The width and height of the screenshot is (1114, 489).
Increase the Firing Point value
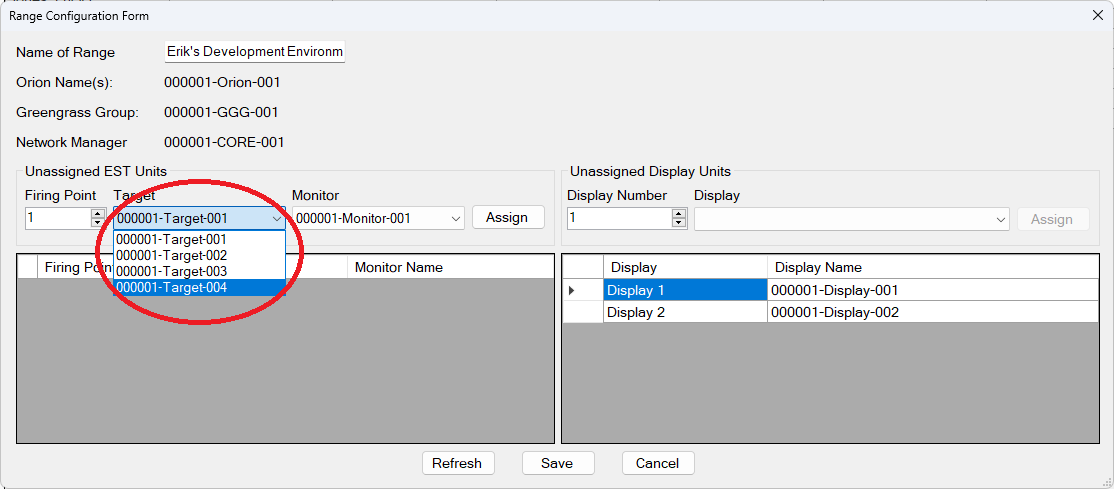coord(98,213)
